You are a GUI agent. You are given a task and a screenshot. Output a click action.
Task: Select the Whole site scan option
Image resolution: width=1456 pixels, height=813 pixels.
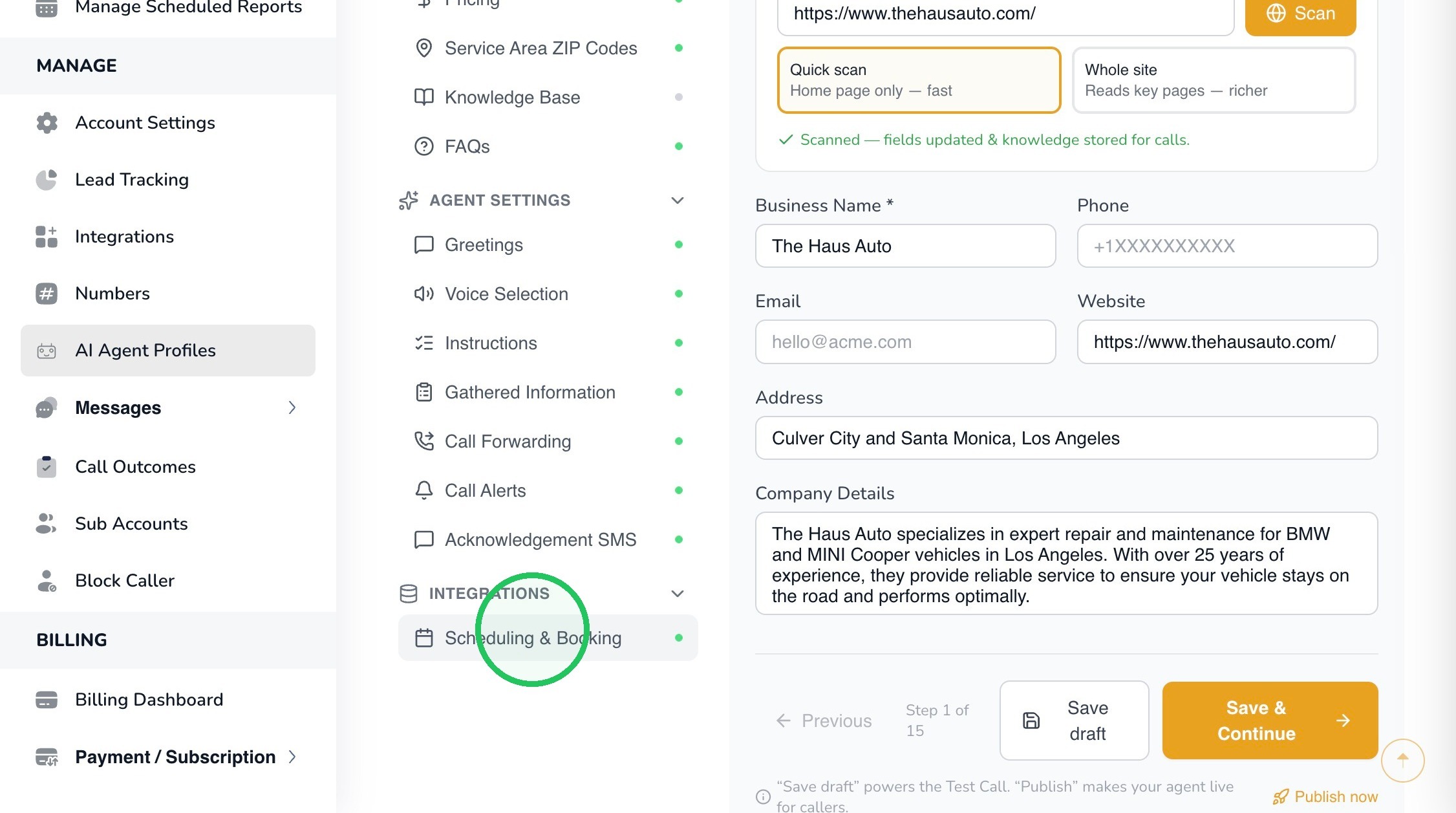tap(1214, 80)
